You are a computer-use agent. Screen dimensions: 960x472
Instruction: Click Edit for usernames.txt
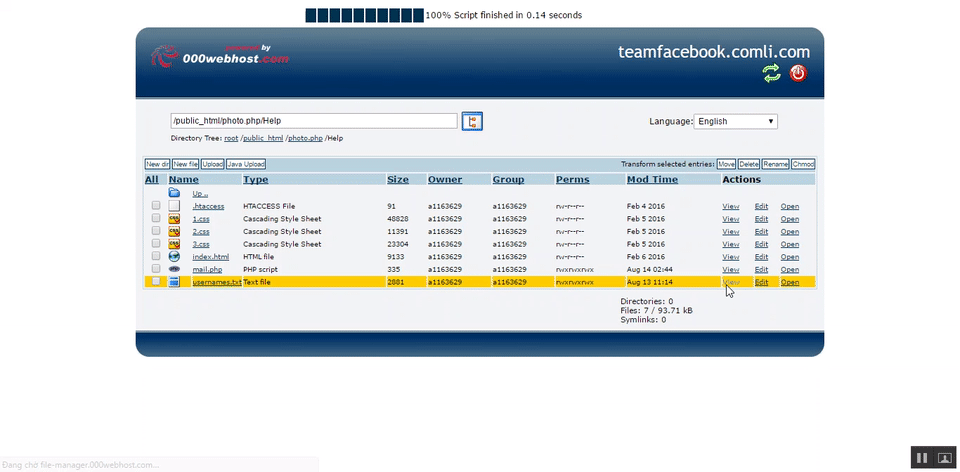(x=761, y=282)
